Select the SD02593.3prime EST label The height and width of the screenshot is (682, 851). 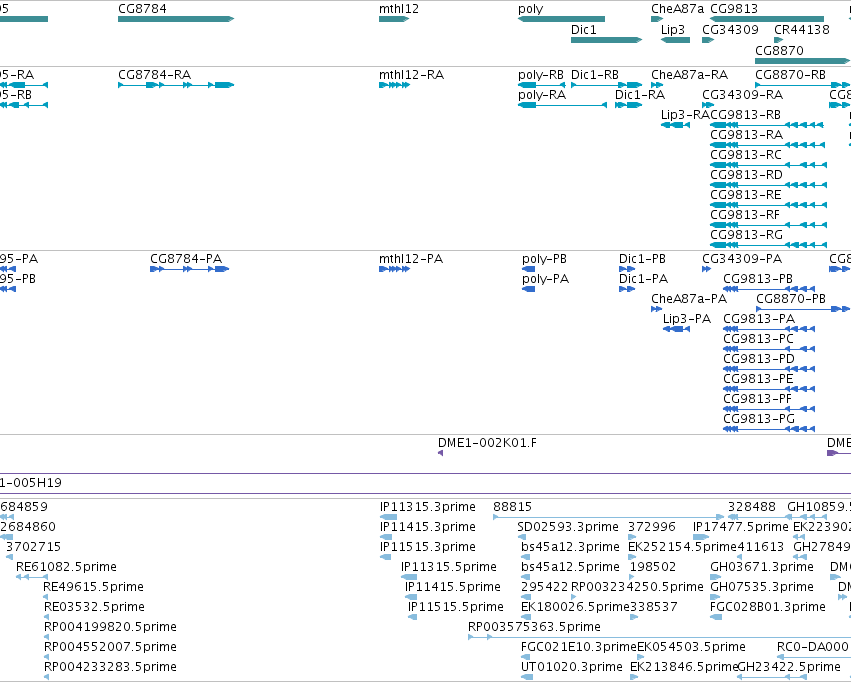click(x=568, y=527)
